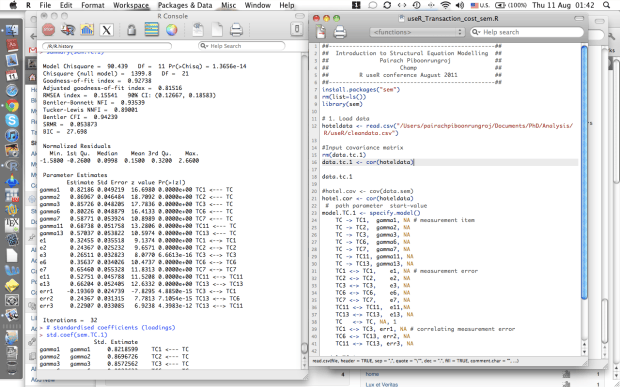The height and width of the screenshot is (387, 620).
Task: Click the volume icon in menu bar
Action: [x=459, y=5]
